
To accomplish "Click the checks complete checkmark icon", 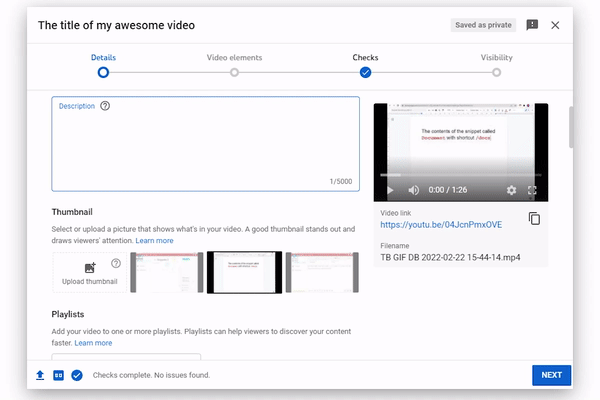I will coord(77,375).
